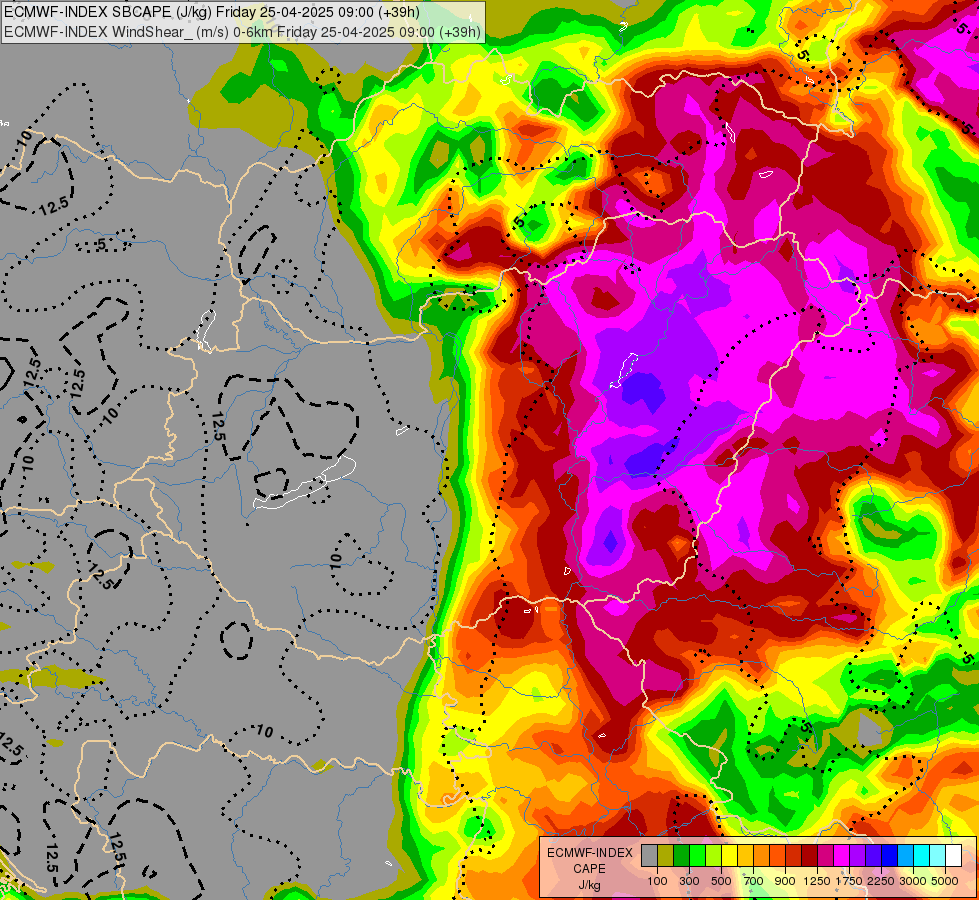
Task: Click the 700 value on the legend
Action: [x=754, y=881]
